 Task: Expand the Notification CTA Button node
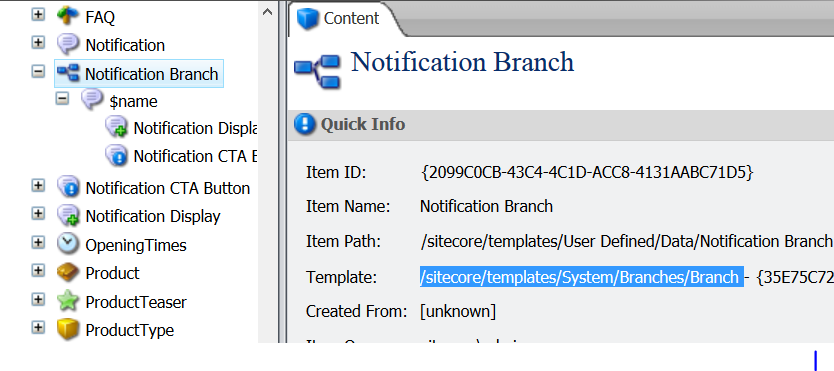click(38, 186)
